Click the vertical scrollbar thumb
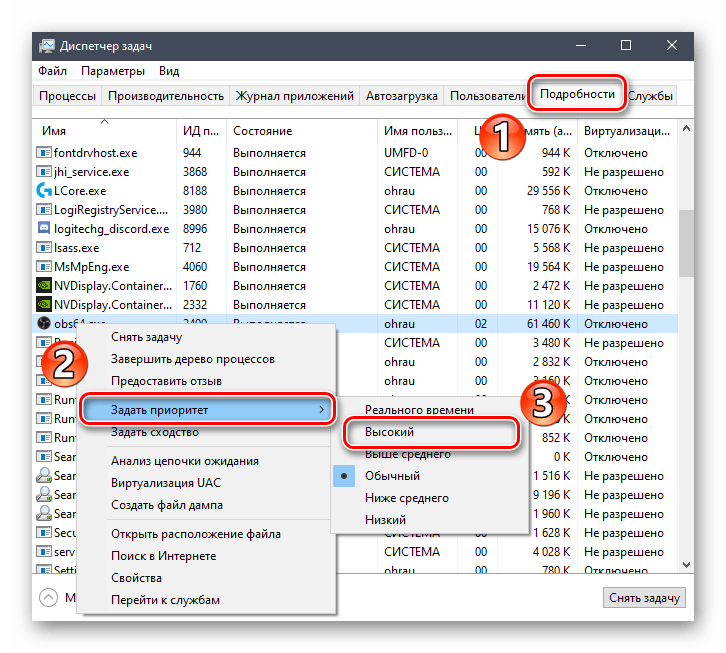This screenshot has width=726, height=653. (686, 243)
